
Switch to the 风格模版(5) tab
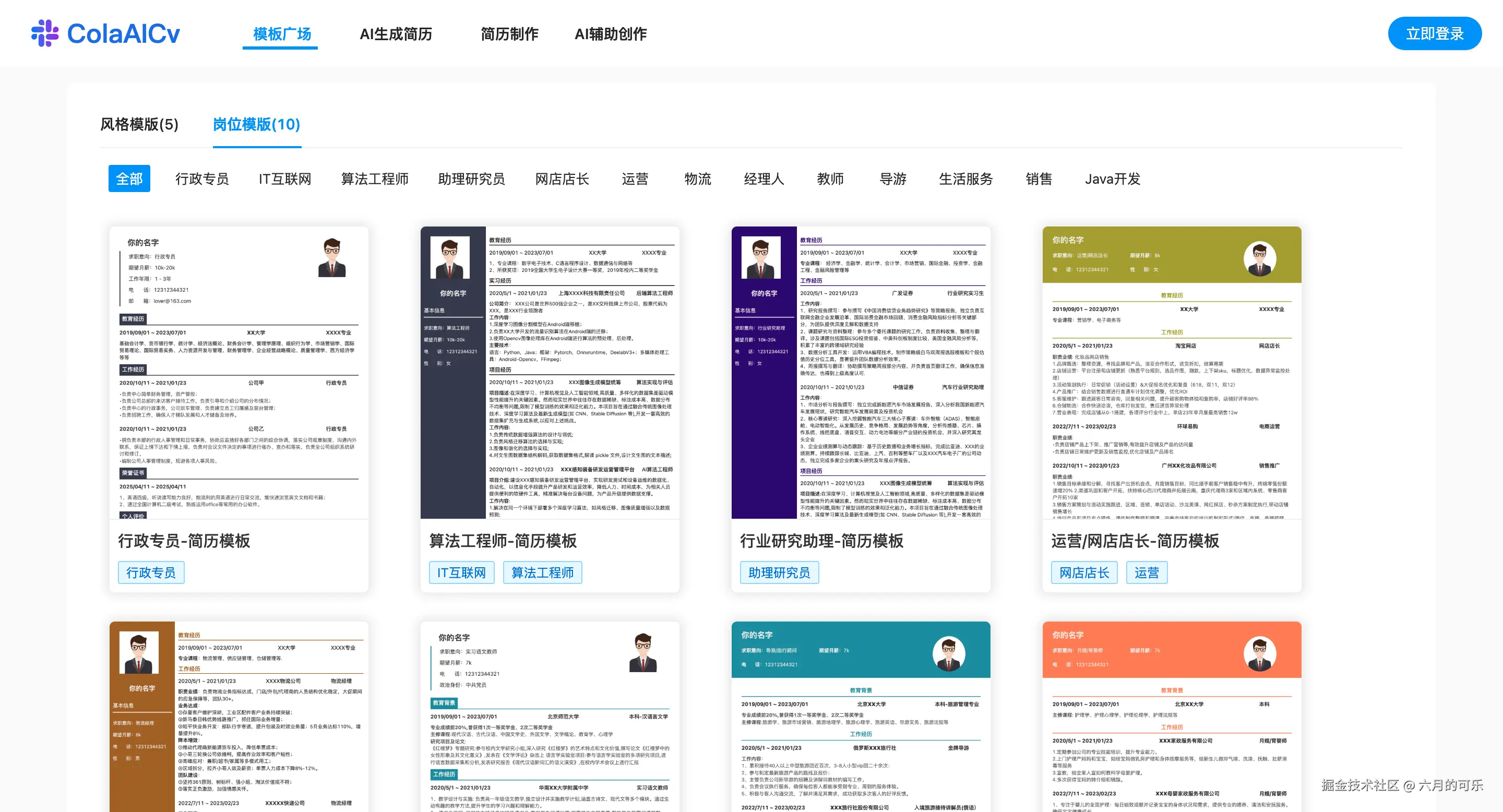(x=138, y=125)
